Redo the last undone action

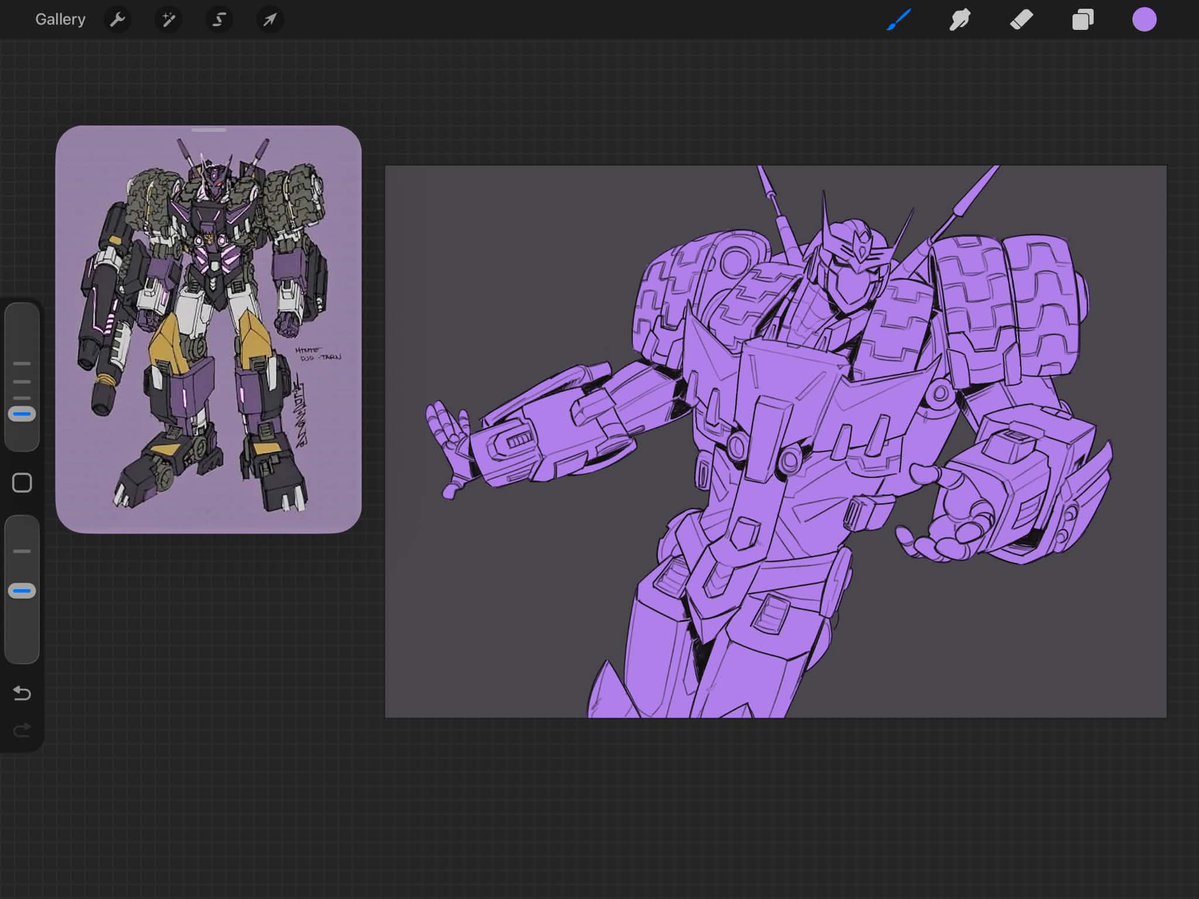[x=22, y=730]
